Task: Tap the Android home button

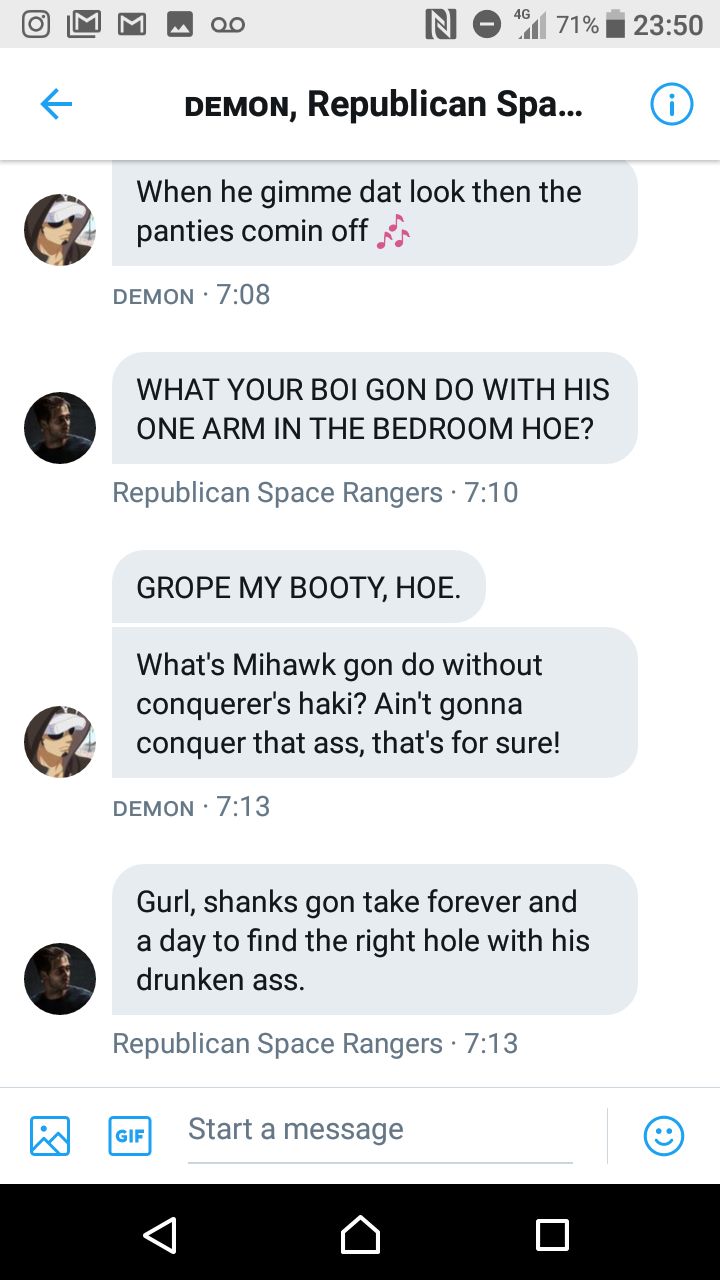Action: (x=360, y=1234)
